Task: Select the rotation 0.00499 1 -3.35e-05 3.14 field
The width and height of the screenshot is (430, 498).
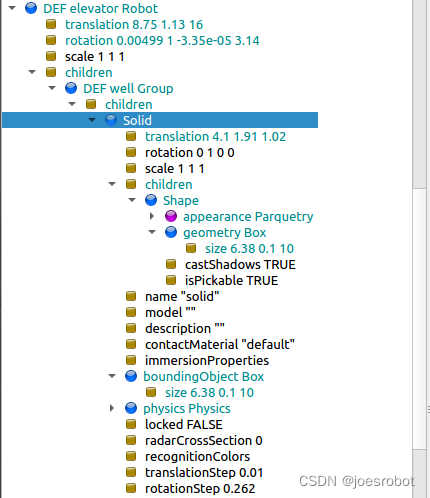Action: (x=162, y=40)
